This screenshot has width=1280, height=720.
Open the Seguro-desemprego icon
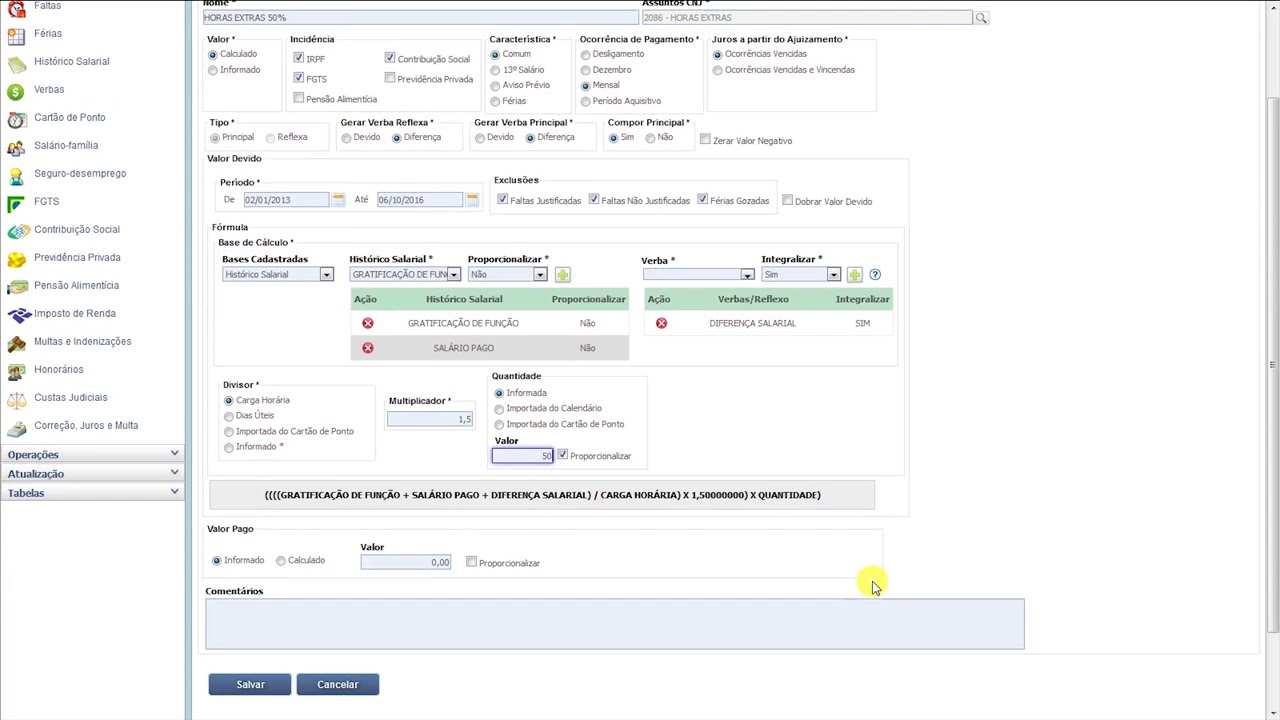(x=16, y=175)
